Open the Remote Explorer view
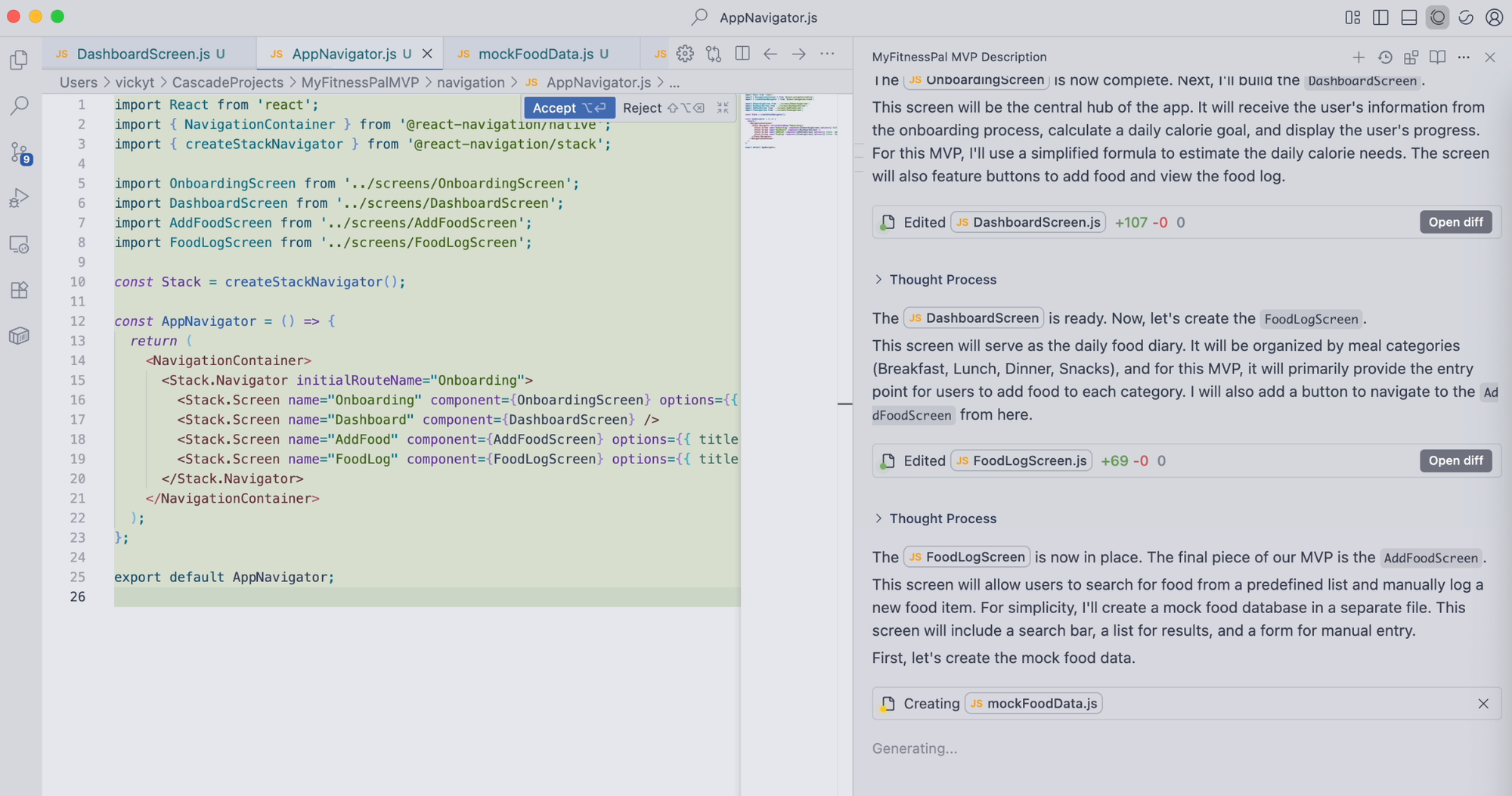The width and height of the screenshot is (1512, 796). (x=20, y=244)
